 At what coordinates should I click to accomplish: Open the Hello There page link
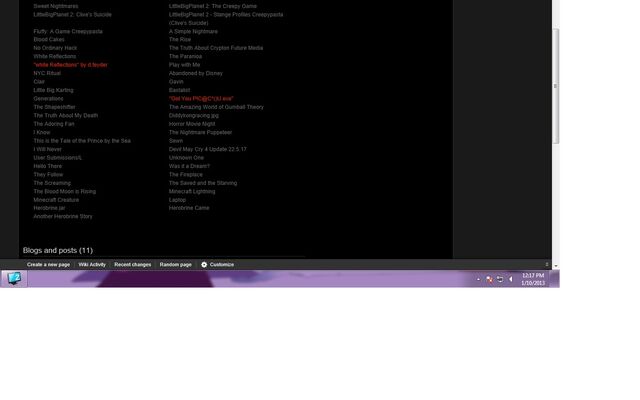(48, 166)
